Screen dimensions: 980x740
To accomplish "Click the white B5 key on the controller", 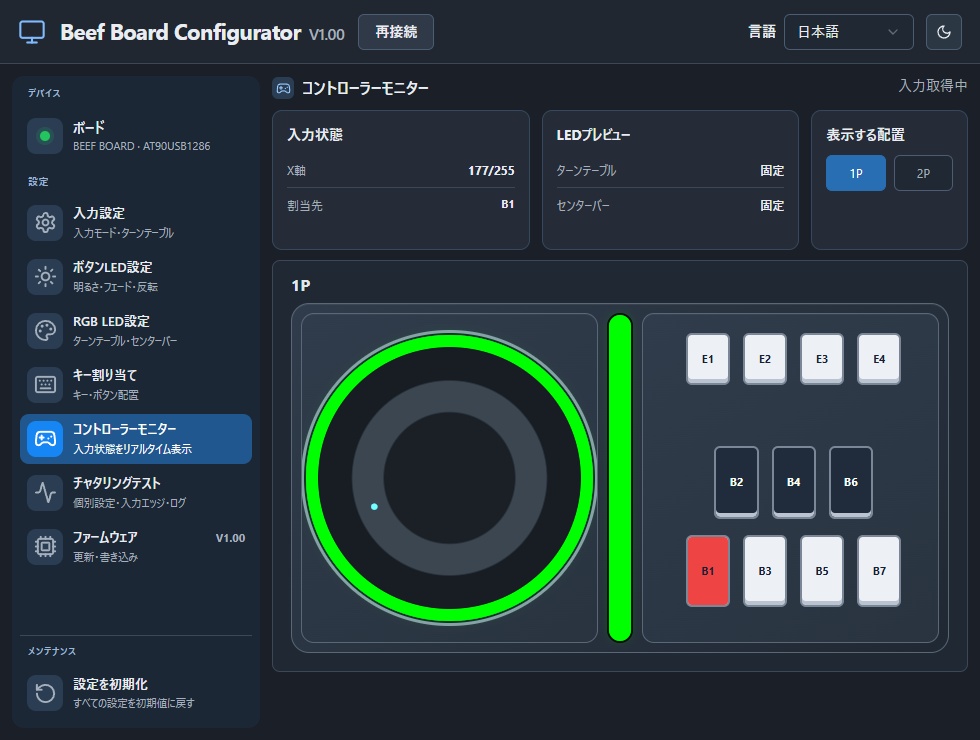I will (x=822, y=571).
